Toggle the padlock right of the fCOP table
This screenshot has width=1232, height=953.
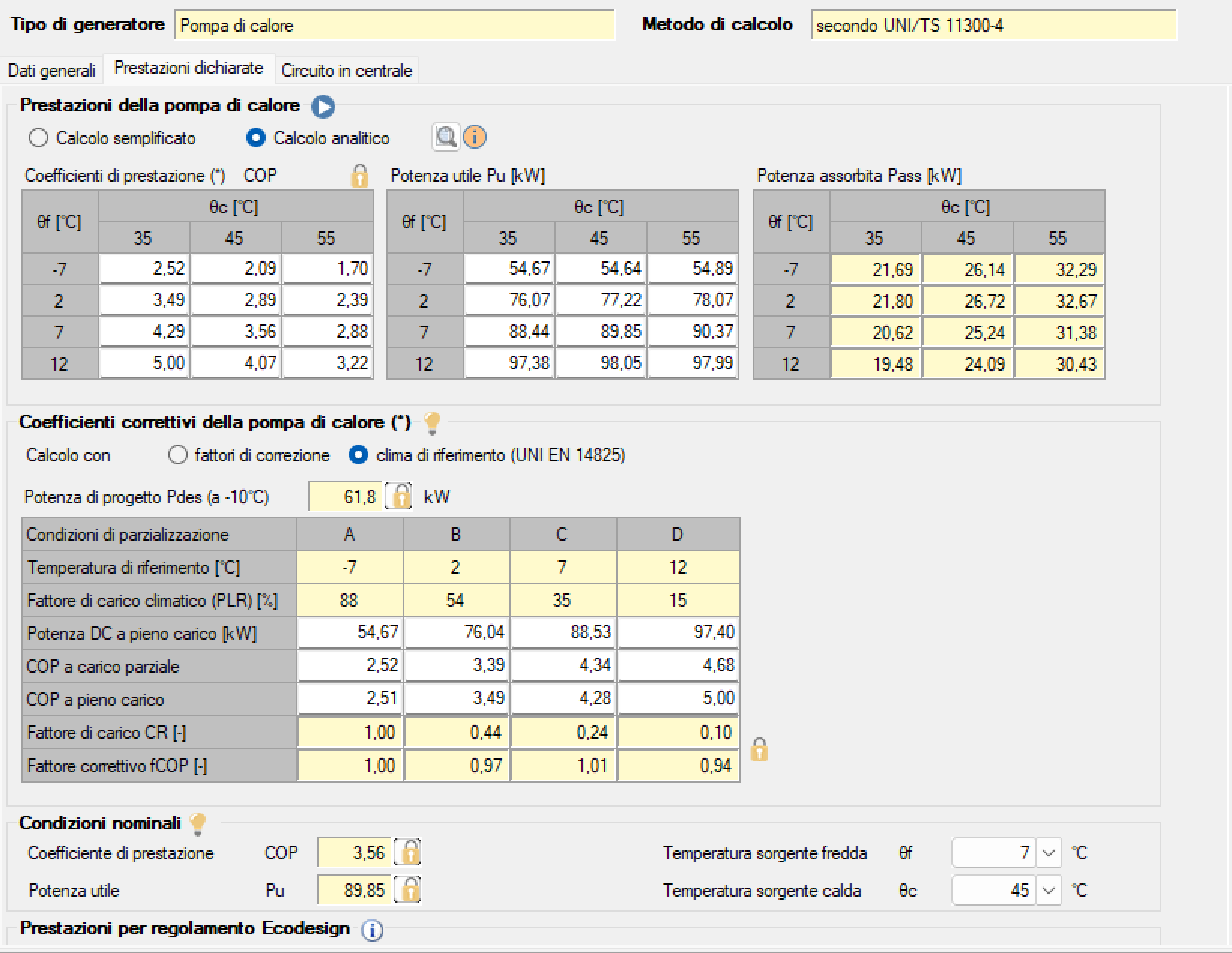point(759,749)
